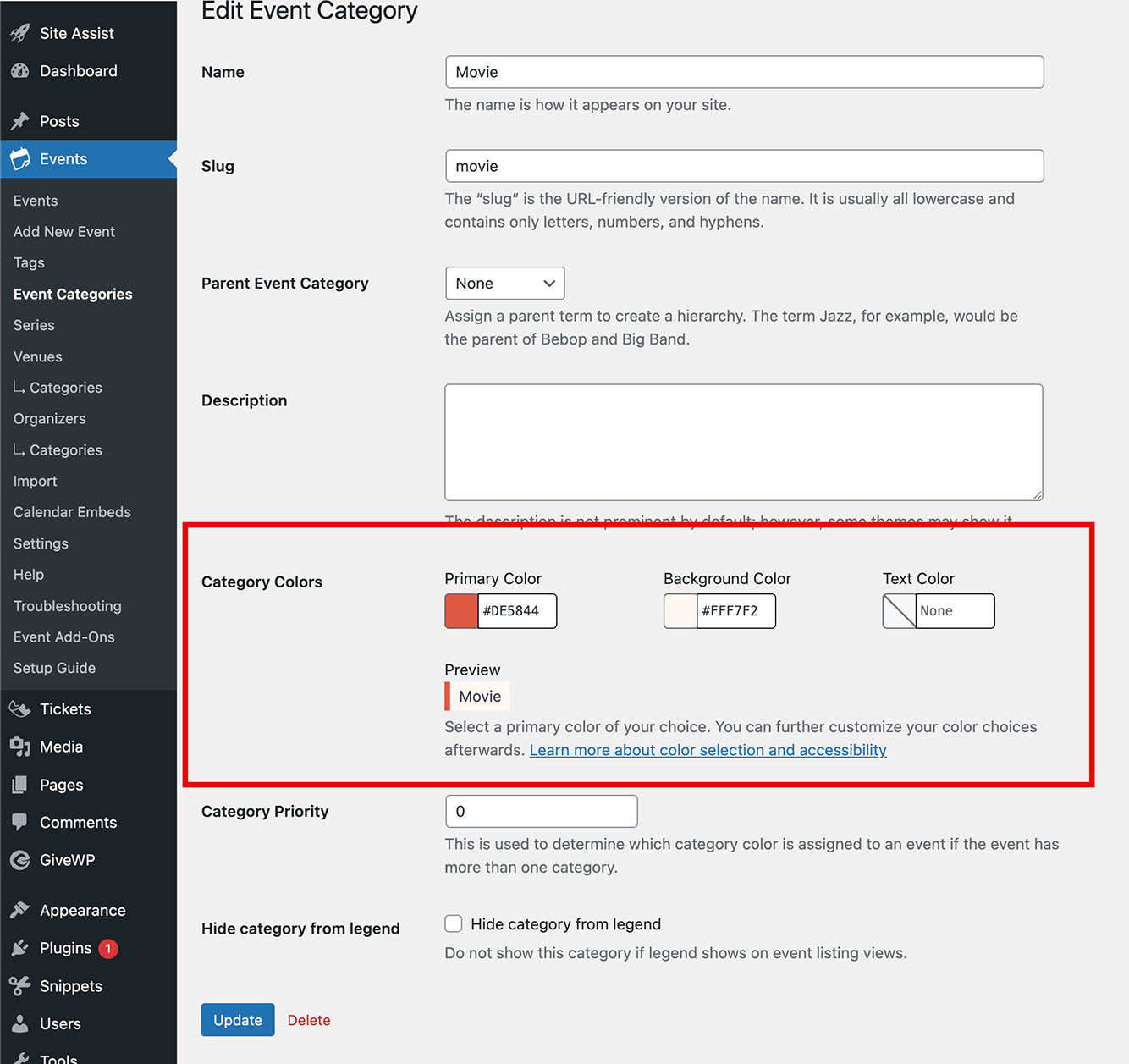Click the Site Assist rocket icon
This screenshot has height=1064, width=1129.
pyautogui.click(x=20, y=34)
